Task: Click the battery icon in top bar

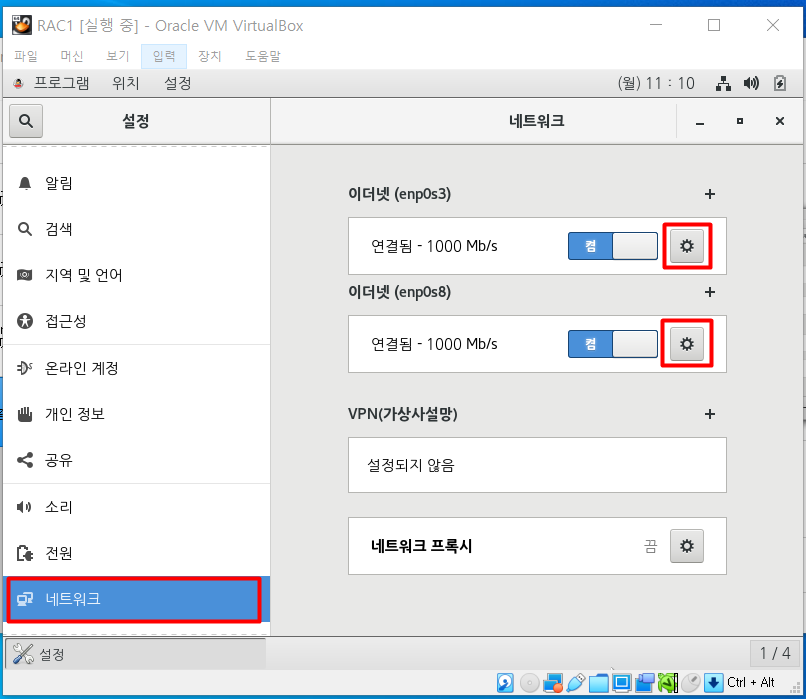Action: point(780,83)
